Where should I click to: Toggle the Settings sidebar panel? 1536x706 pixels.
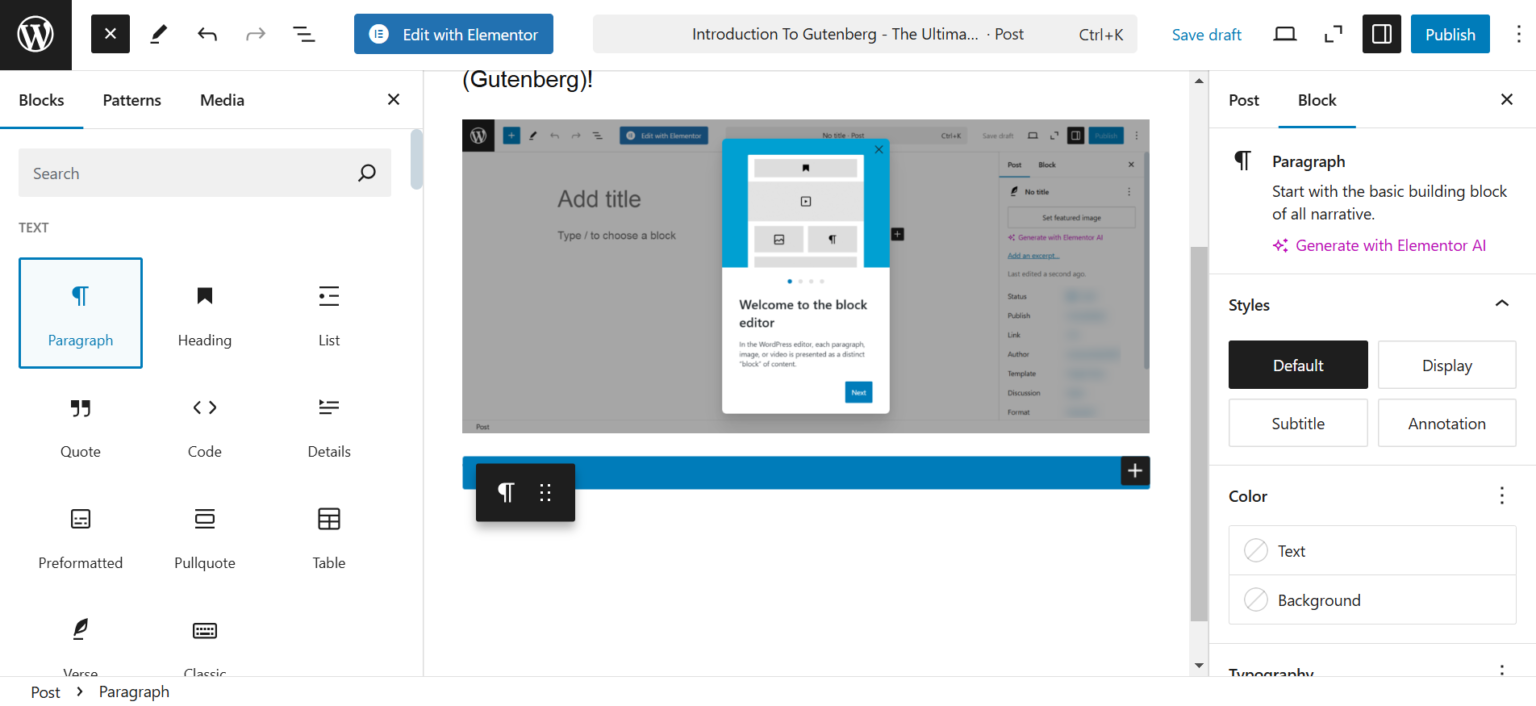click(x=1381, y=33)
